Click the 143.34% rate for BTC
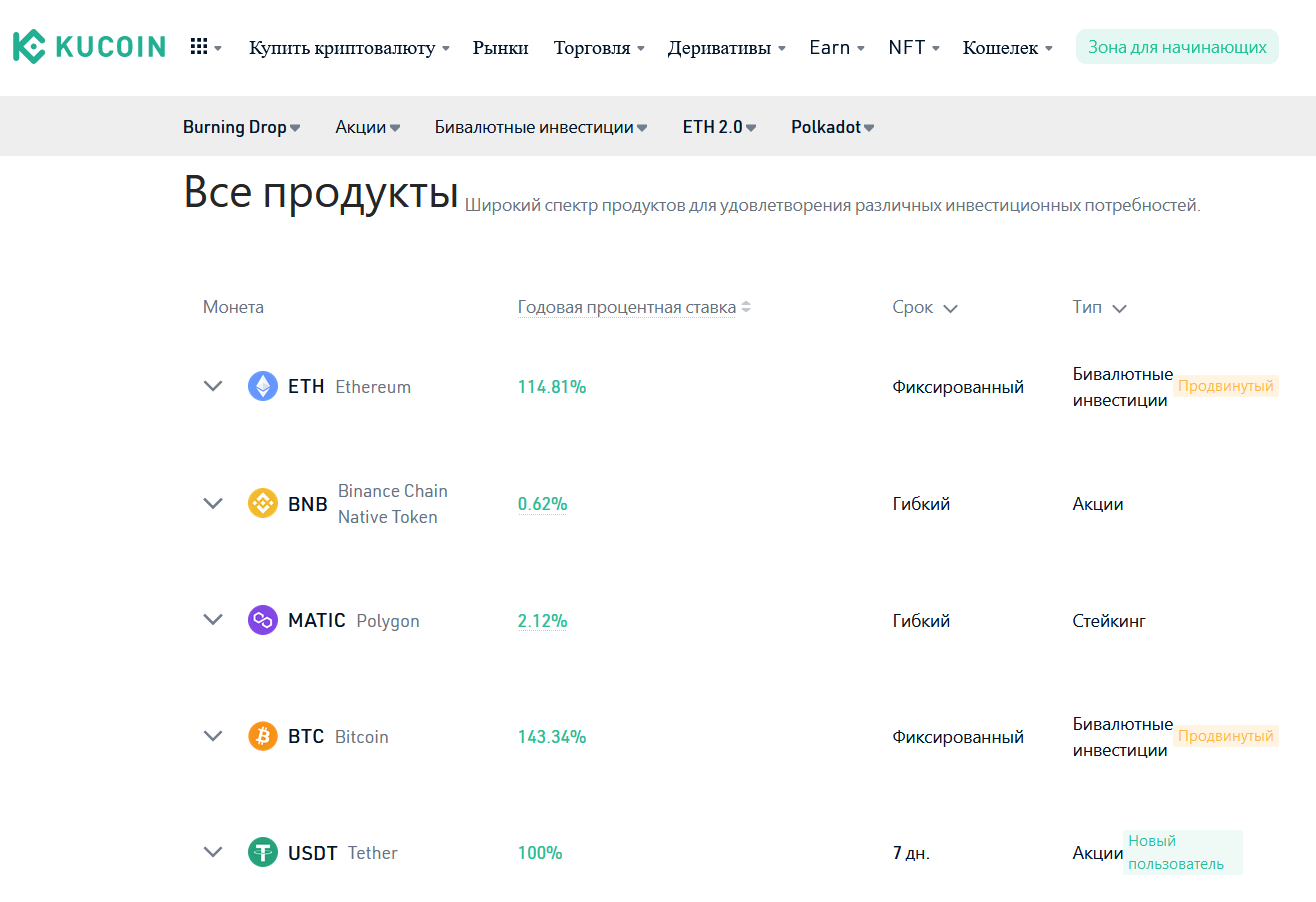This screenshot has width=1316, height=902. (552, 737)
